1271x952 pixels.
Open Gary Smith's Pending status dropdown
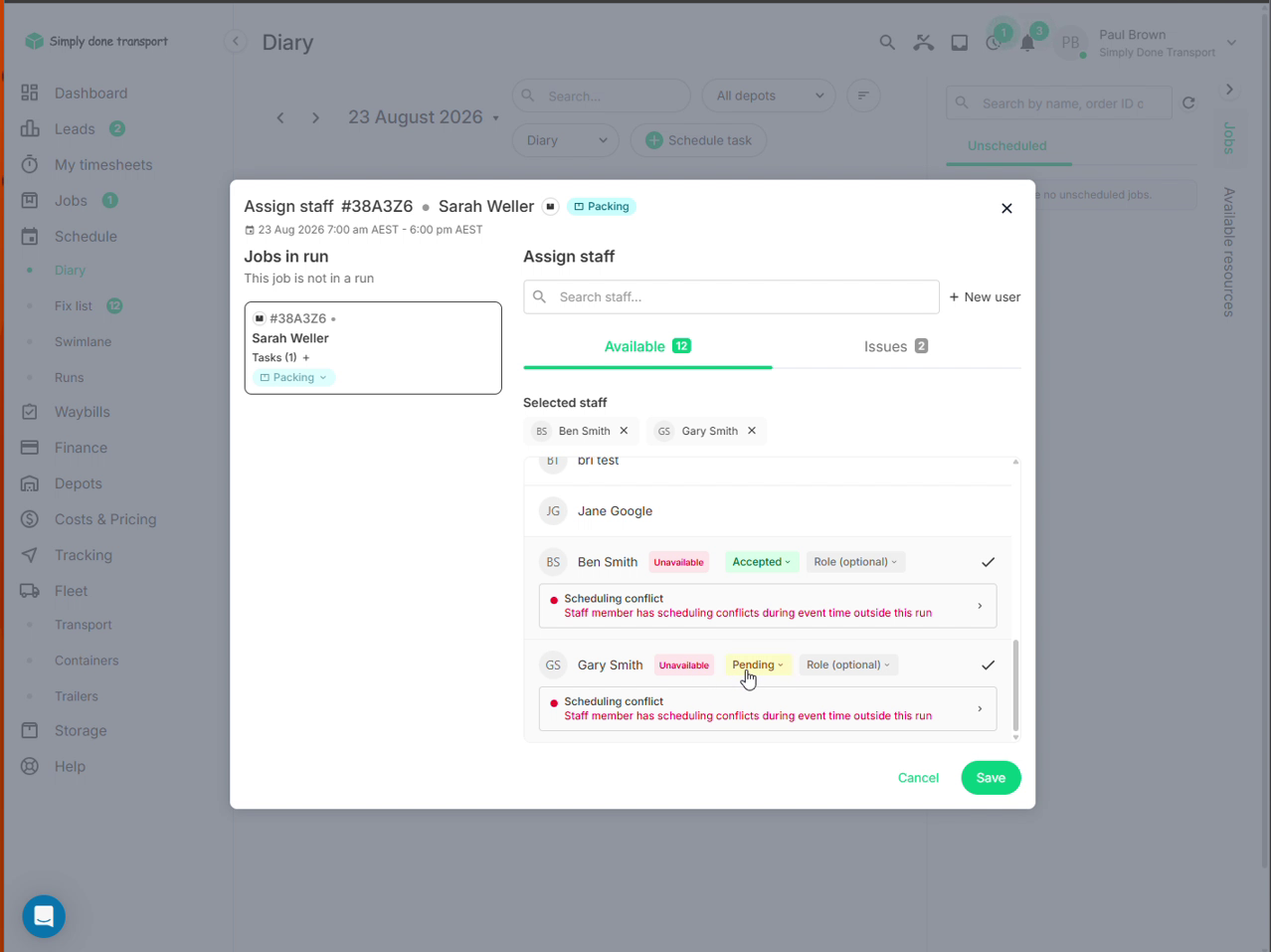(758, 665)
